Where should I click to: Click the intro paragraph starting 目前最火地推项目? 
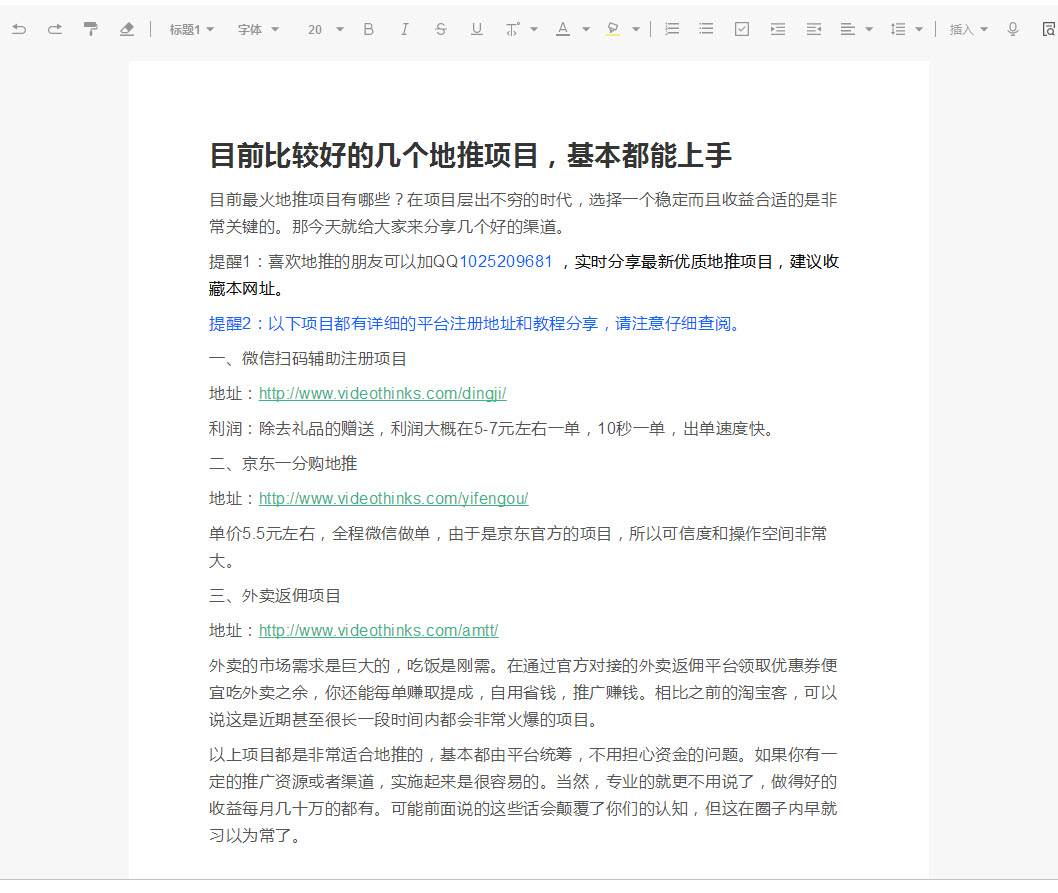pos(523,213)
